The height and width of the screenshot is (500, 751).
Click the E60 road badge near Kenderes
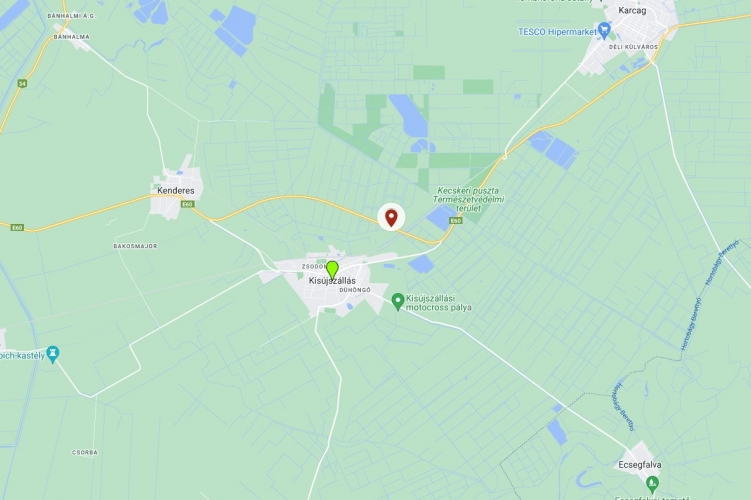coord(187,205)
